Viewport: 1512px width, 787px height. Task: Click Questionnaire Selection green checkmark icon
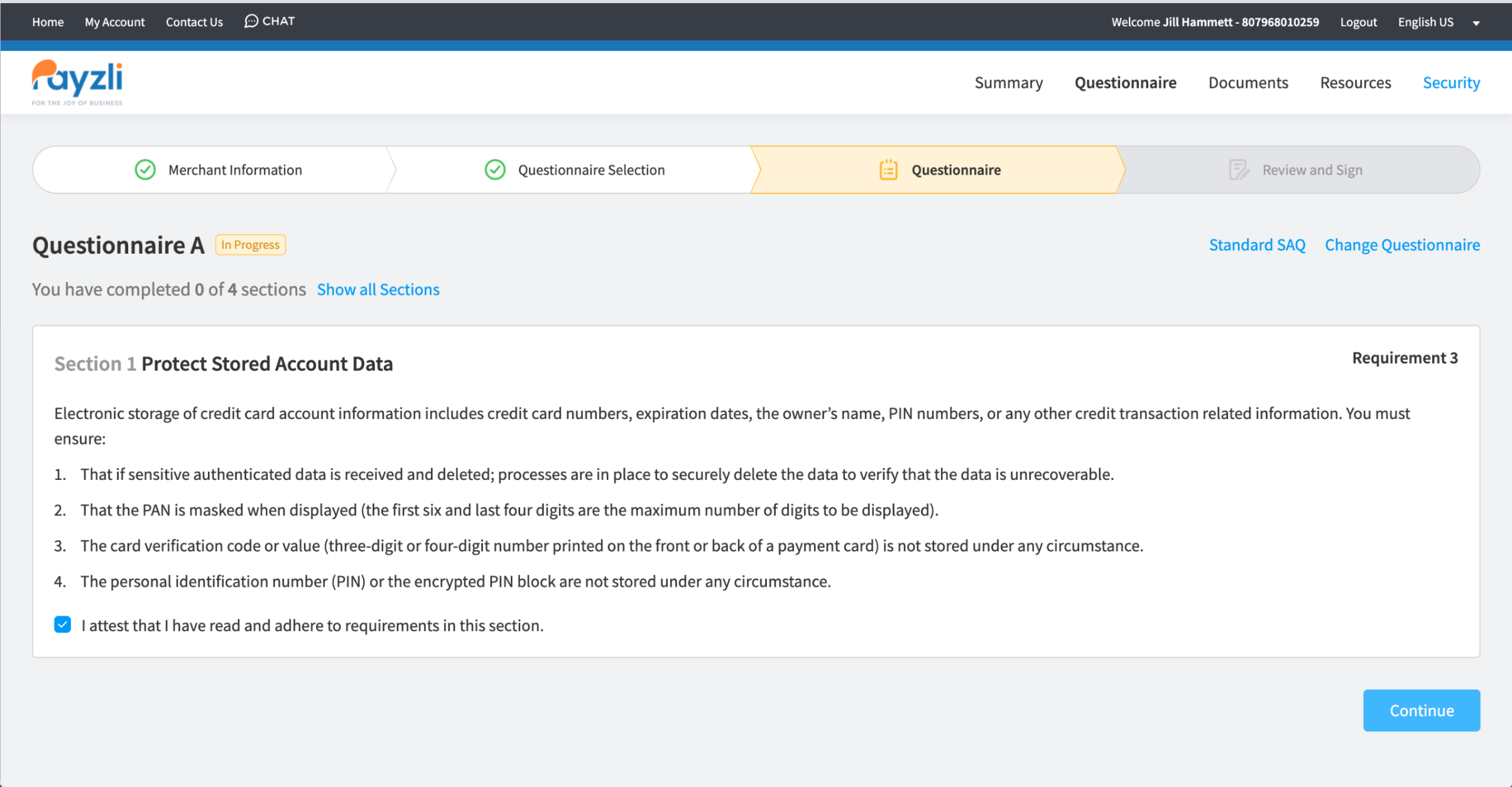click(x=495, y=170)
